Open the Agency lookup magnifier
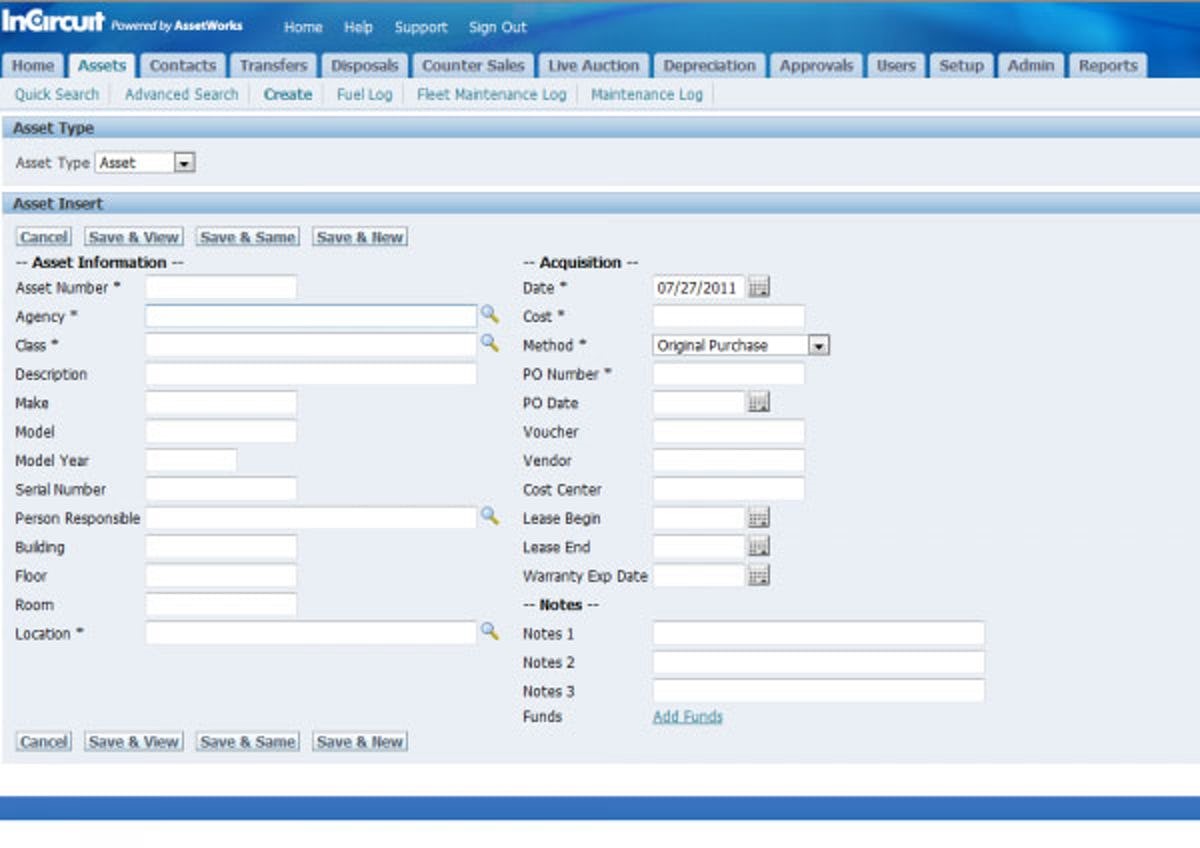Screen dimensions: 1200x848 coord(489,316)
